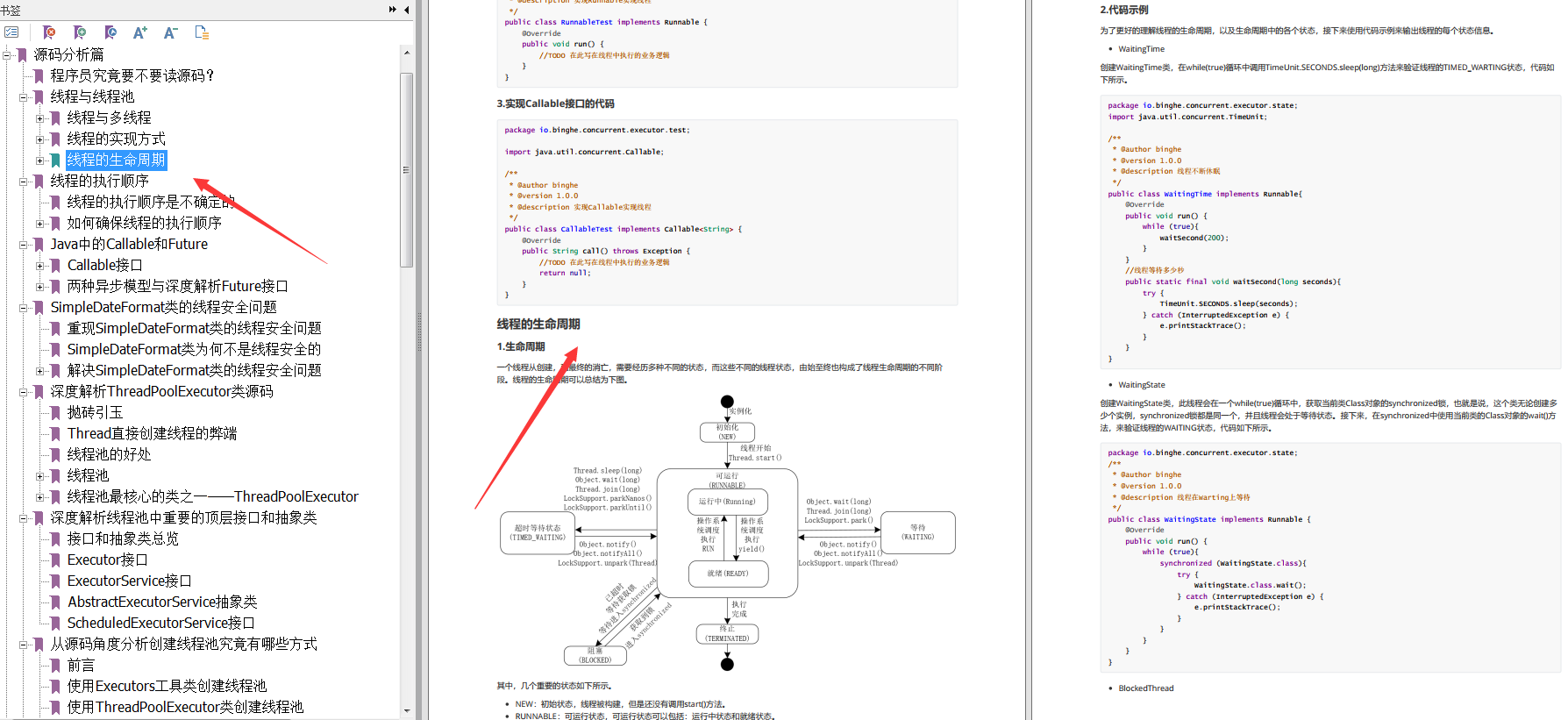The width and height of the screenshot is (1568, 720).
Task: Expand the 线程的实现方式 node
Action: (40, 139)
